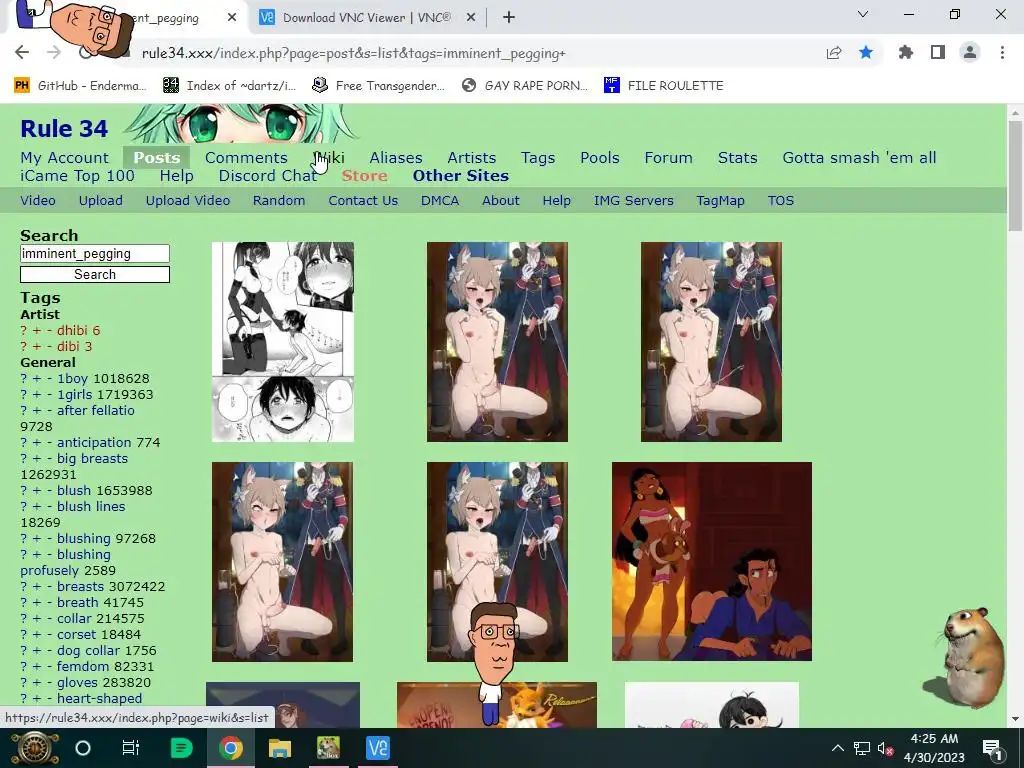Click the Rule 34 site title
Viewport: 1024px width, 768px height.
(x=64, y=129)
